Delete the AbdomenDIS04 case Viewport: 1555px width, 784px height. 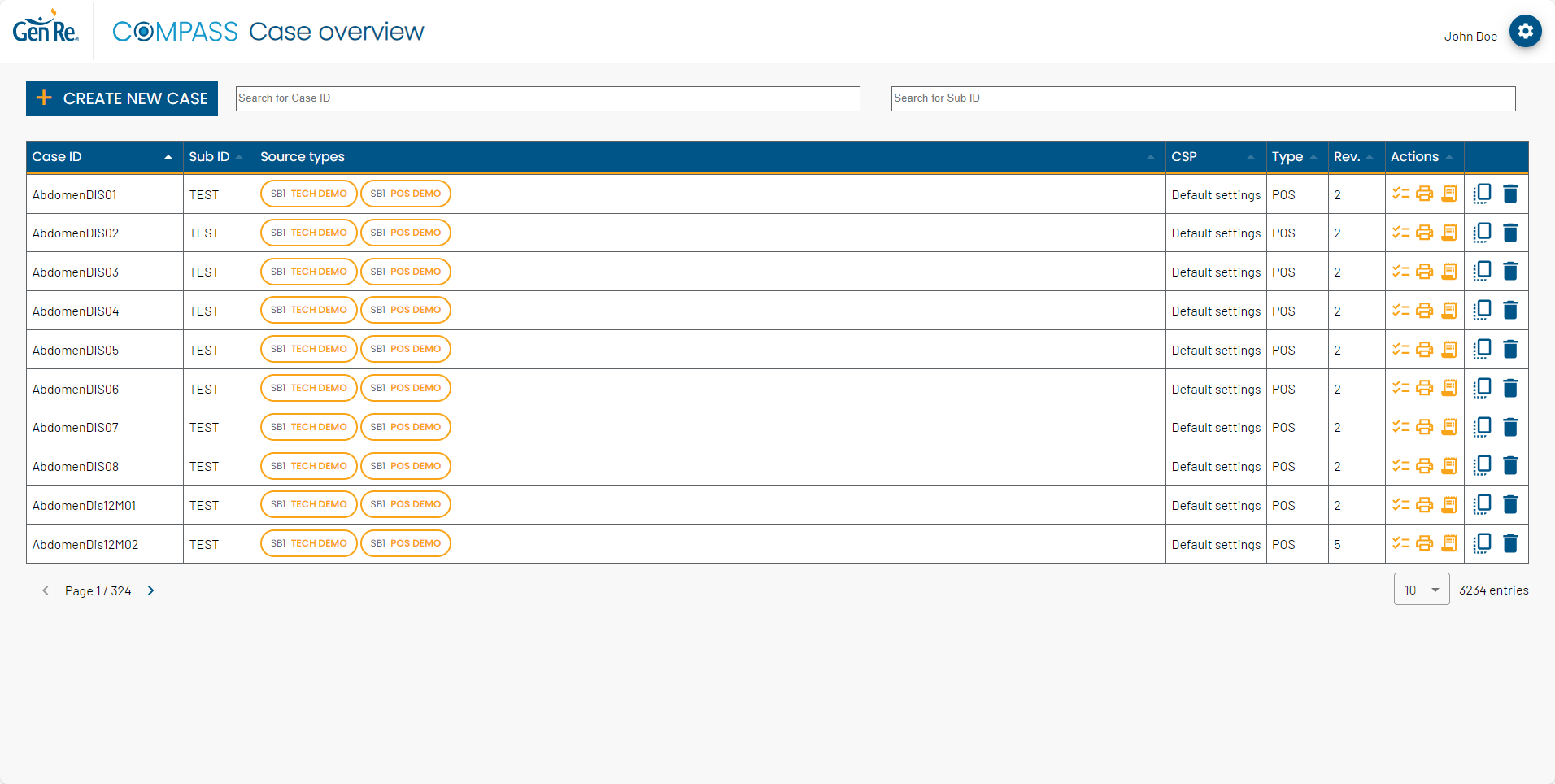pos(1510,310)
